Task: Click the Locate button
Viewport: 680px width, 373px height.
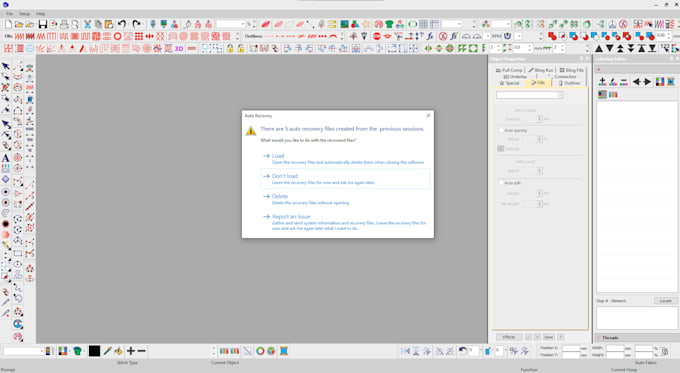Action: (x=665, y=301)
